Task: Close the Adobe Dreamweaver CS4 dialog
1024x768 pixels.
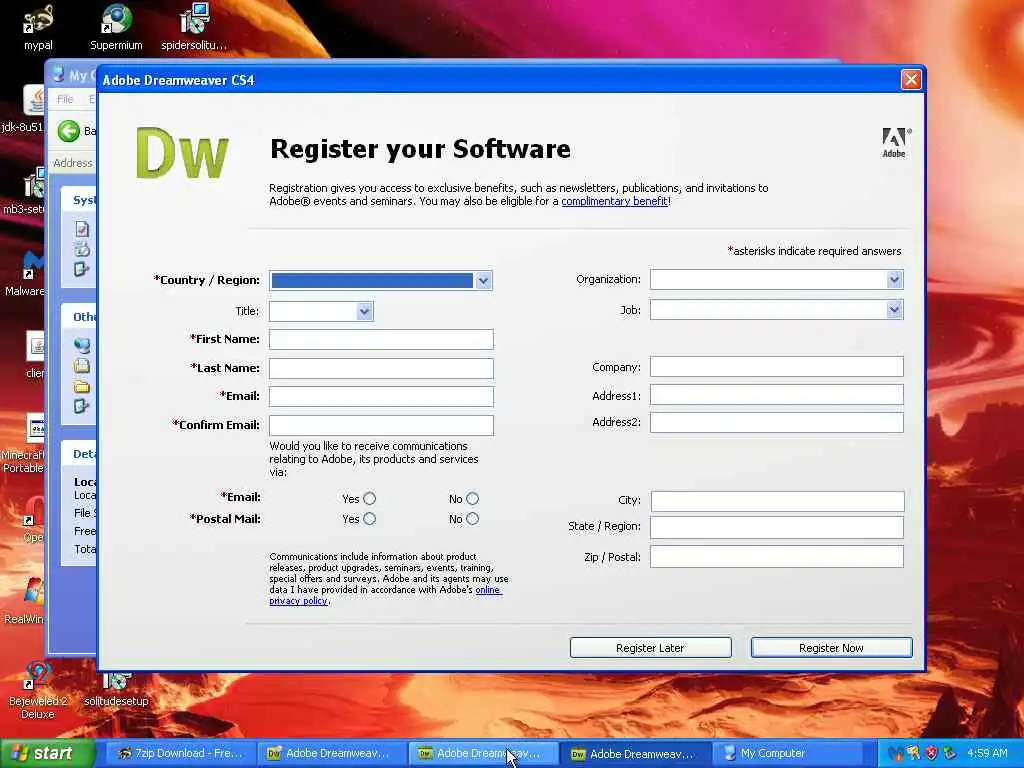Action: [911, 80]
